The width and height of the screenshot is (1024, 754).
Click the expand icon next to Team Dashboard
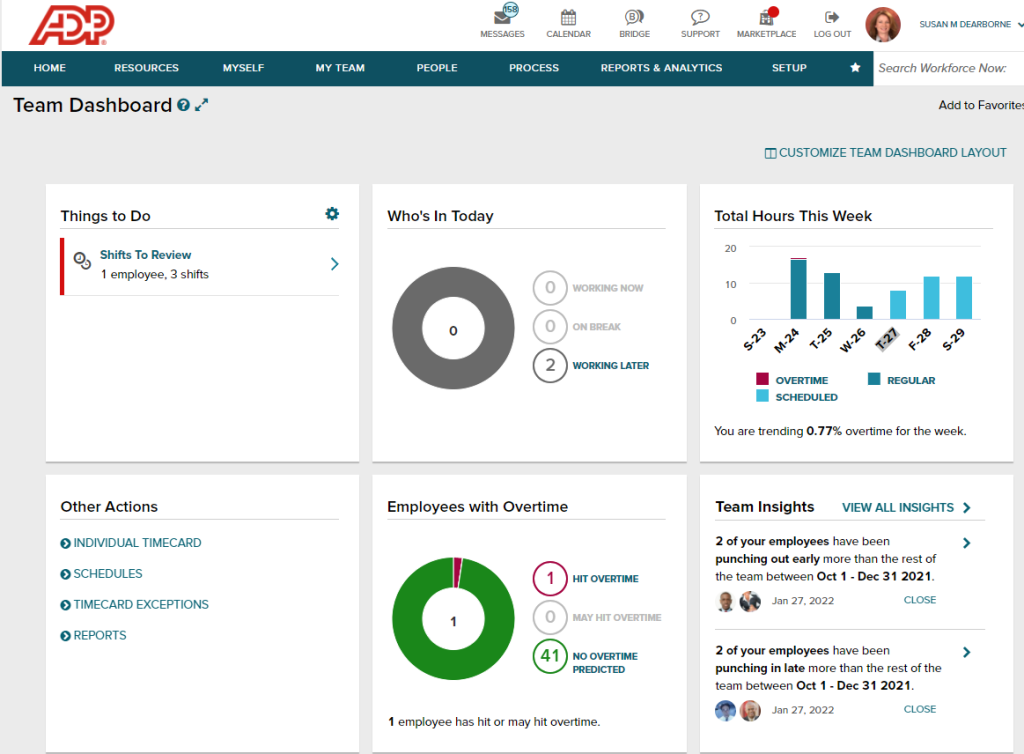click(x=203, y=104)
